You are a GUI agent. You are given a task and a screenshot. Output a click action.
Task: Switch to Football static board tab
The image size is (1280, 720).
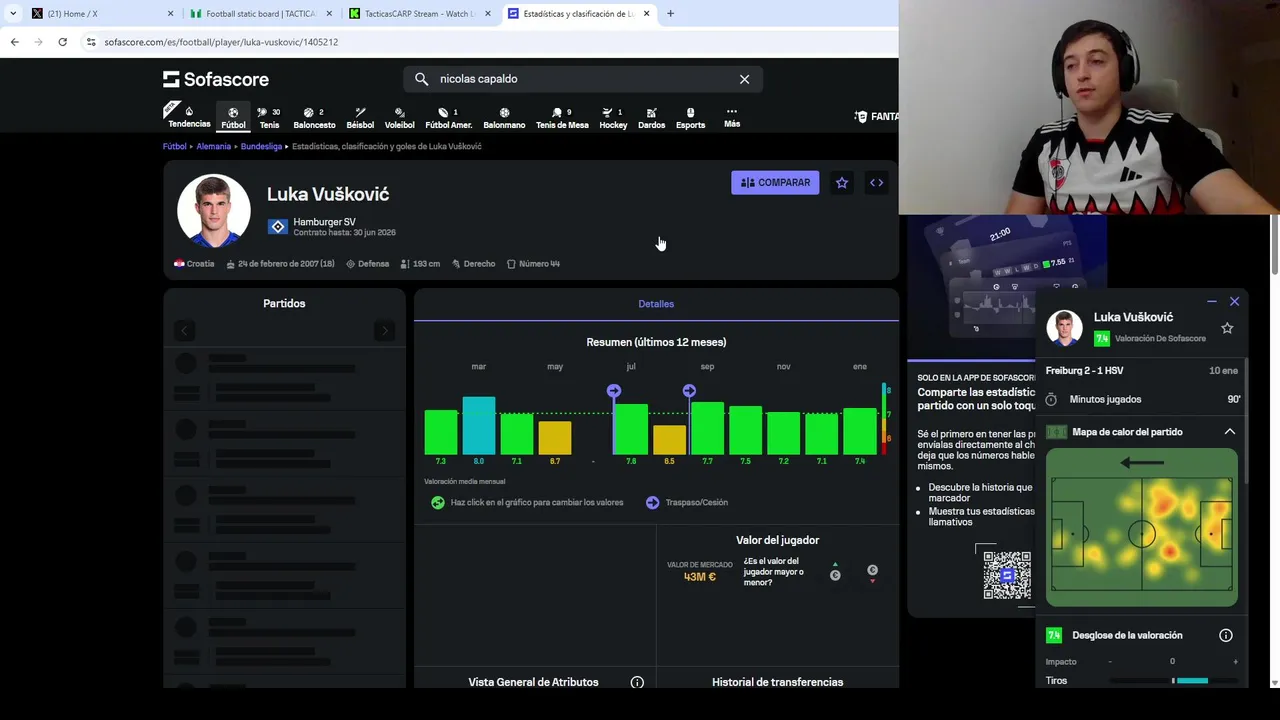[260, 14]
